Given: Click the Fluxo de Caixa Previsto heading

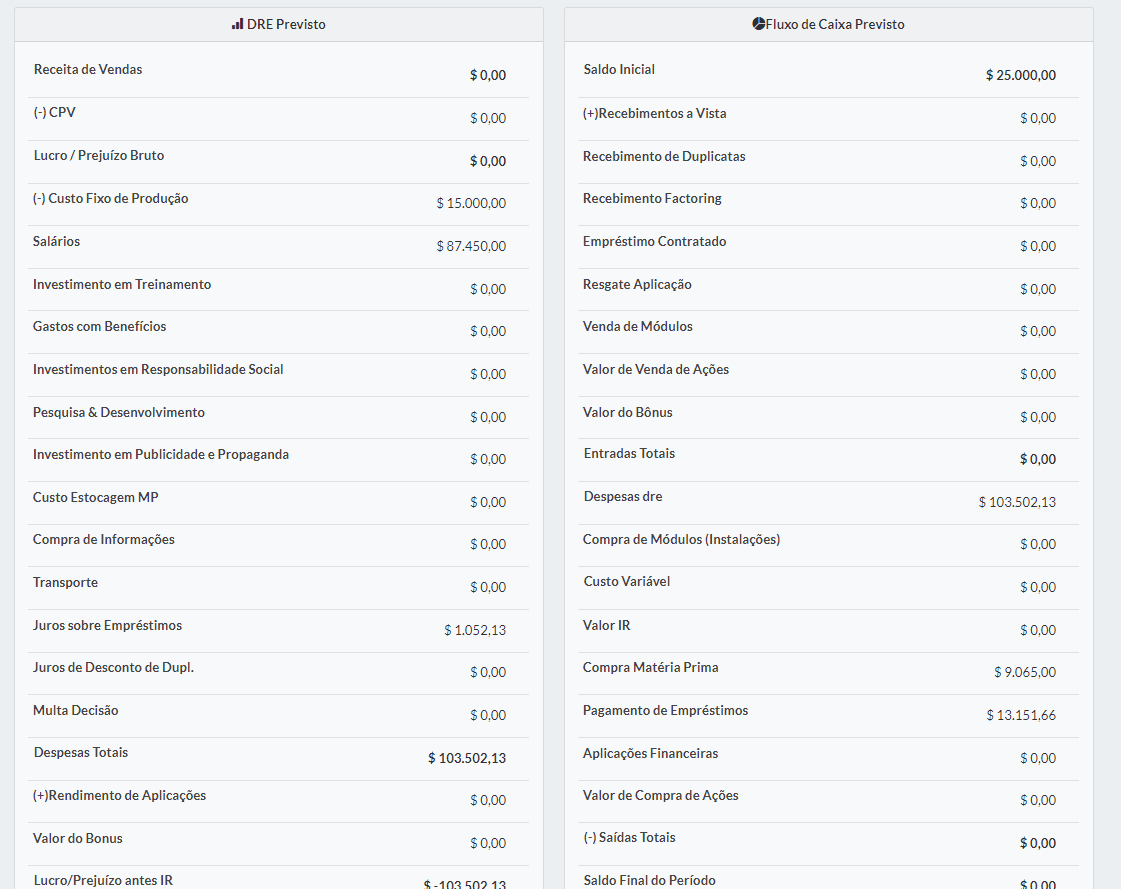Looking at the screenshot, I should pyautogui.click(x=835, y=24).
